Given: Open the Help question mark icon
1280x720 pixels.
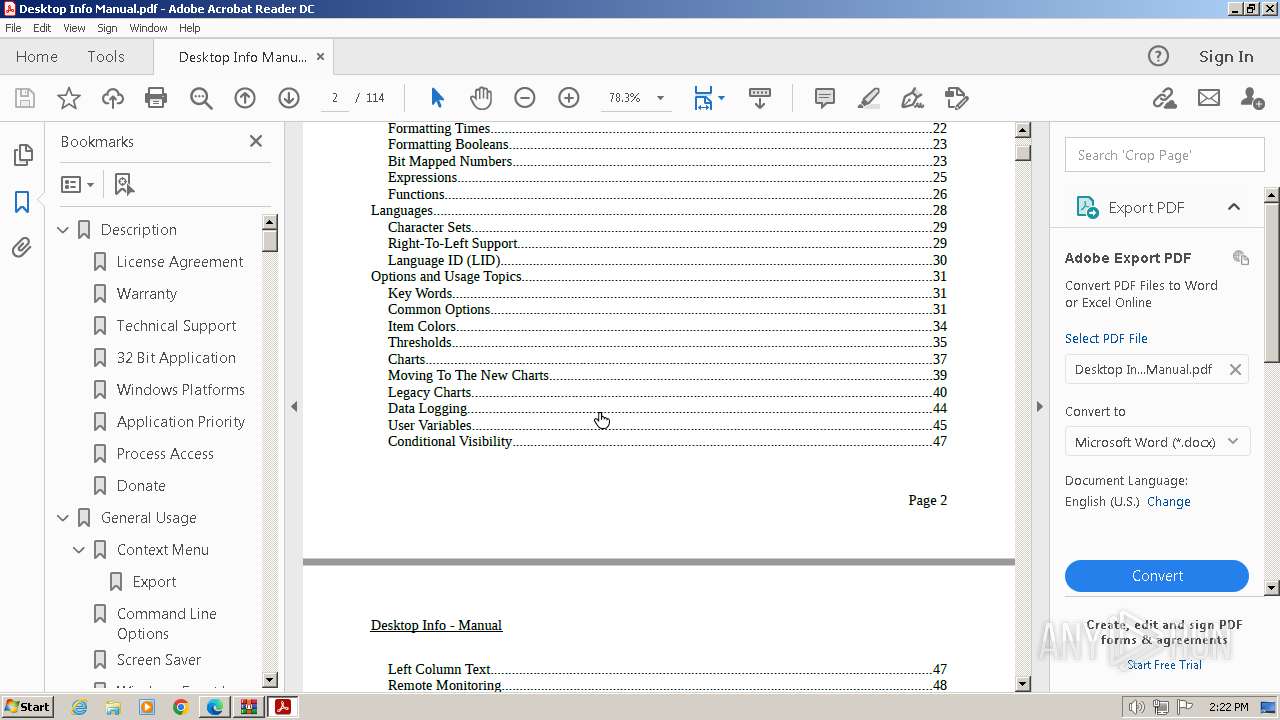Looking at the screenshot, I should pos(1158,56).
